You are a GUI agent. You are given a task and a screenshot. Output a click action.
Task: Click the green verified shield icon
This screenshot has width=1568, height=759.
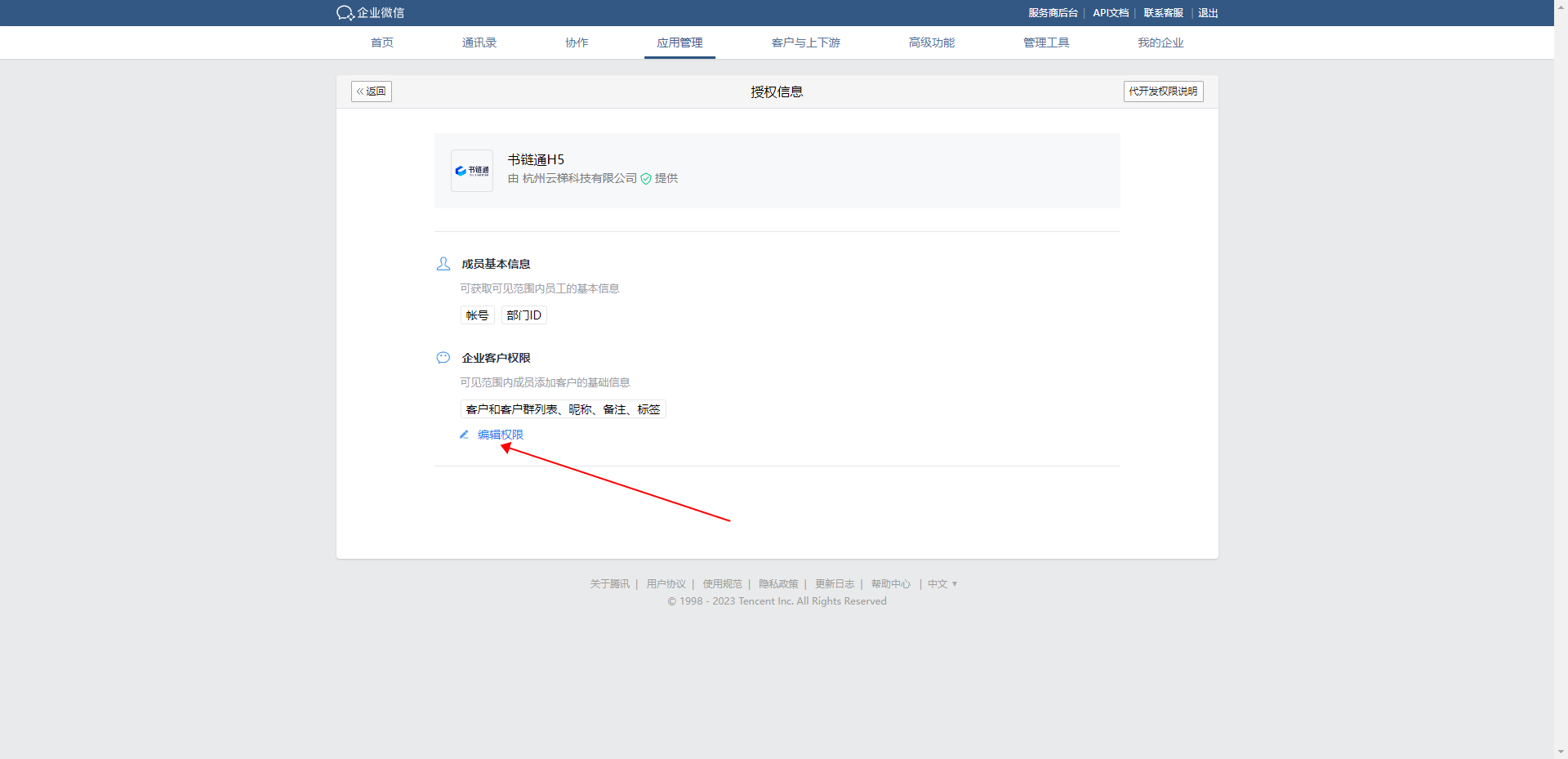click(646, 179)
